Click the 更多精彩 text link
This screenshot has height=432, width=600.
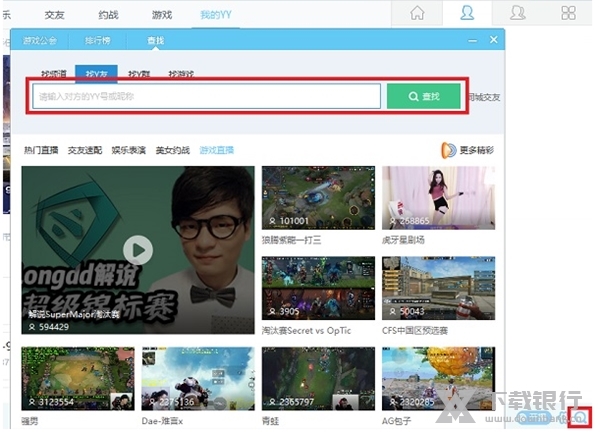pyautogui.click(x=476, y=150)
